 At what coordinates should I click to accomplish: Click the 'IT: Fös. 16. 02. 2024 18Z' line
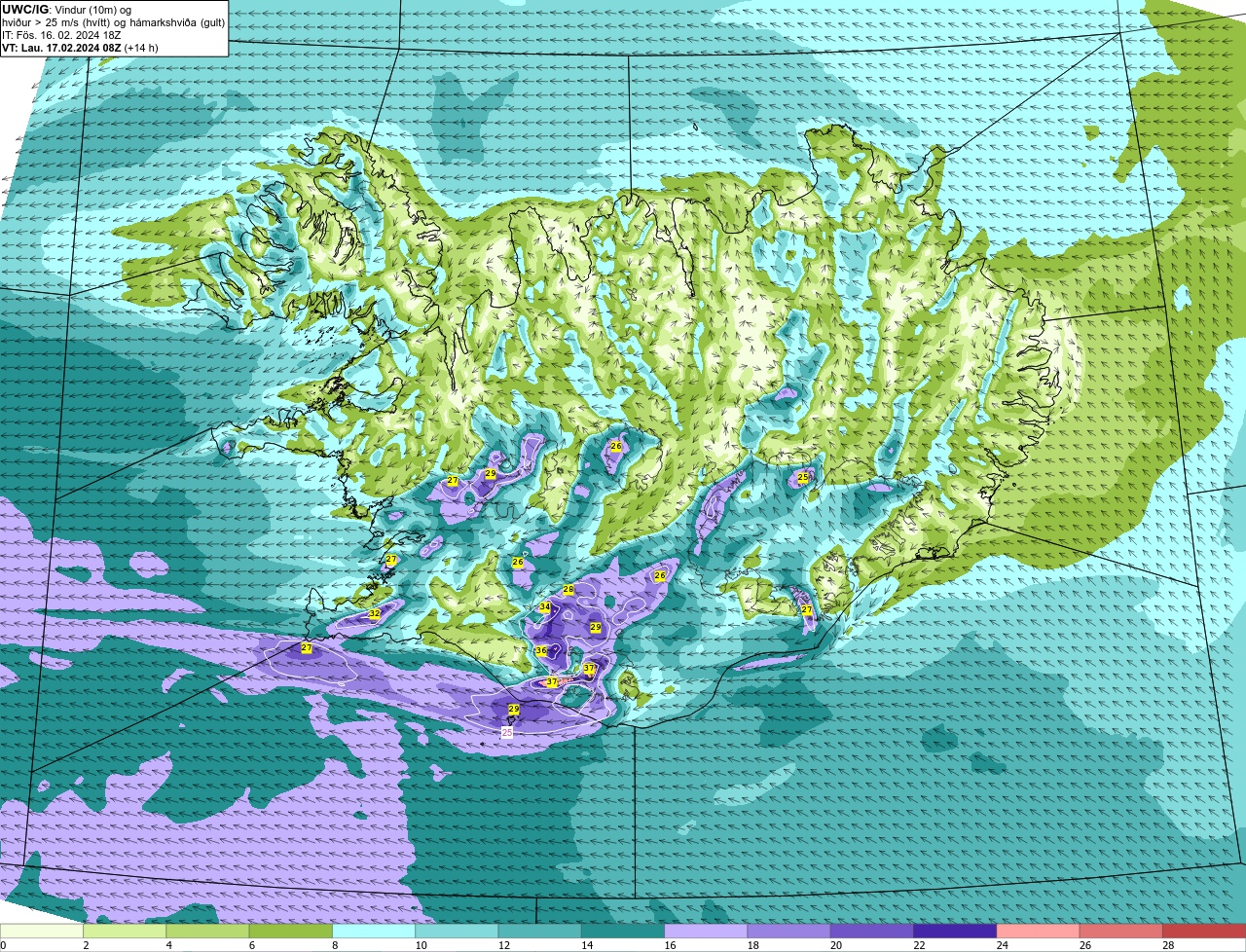pos(61,34)
